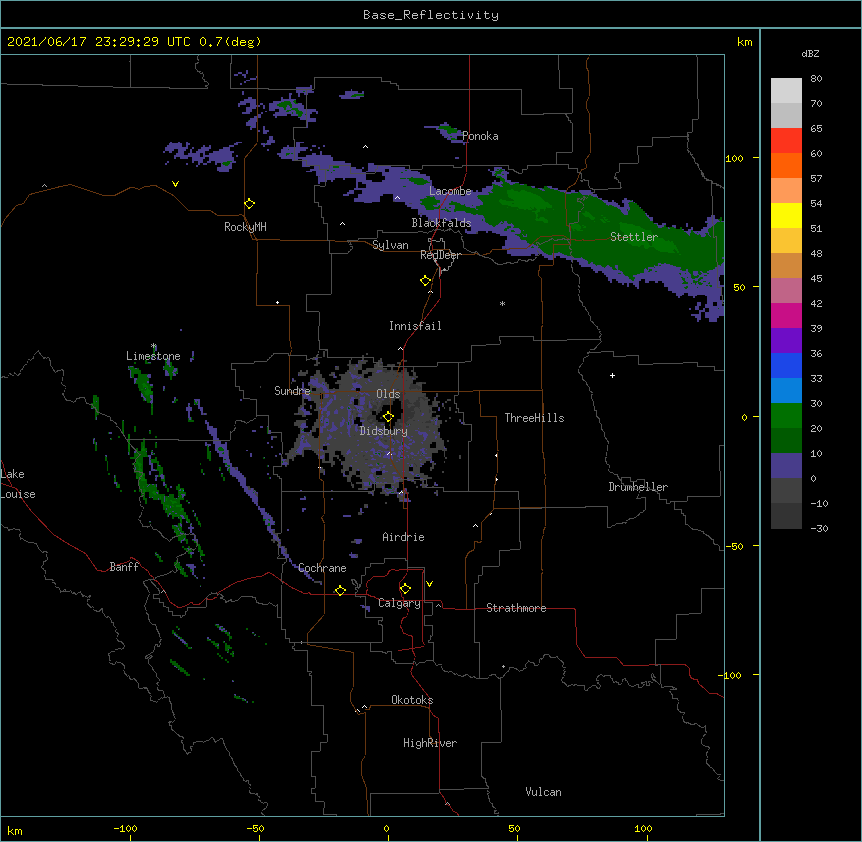Click the yellow v marker east of Calgary

(x=429, y=584)
